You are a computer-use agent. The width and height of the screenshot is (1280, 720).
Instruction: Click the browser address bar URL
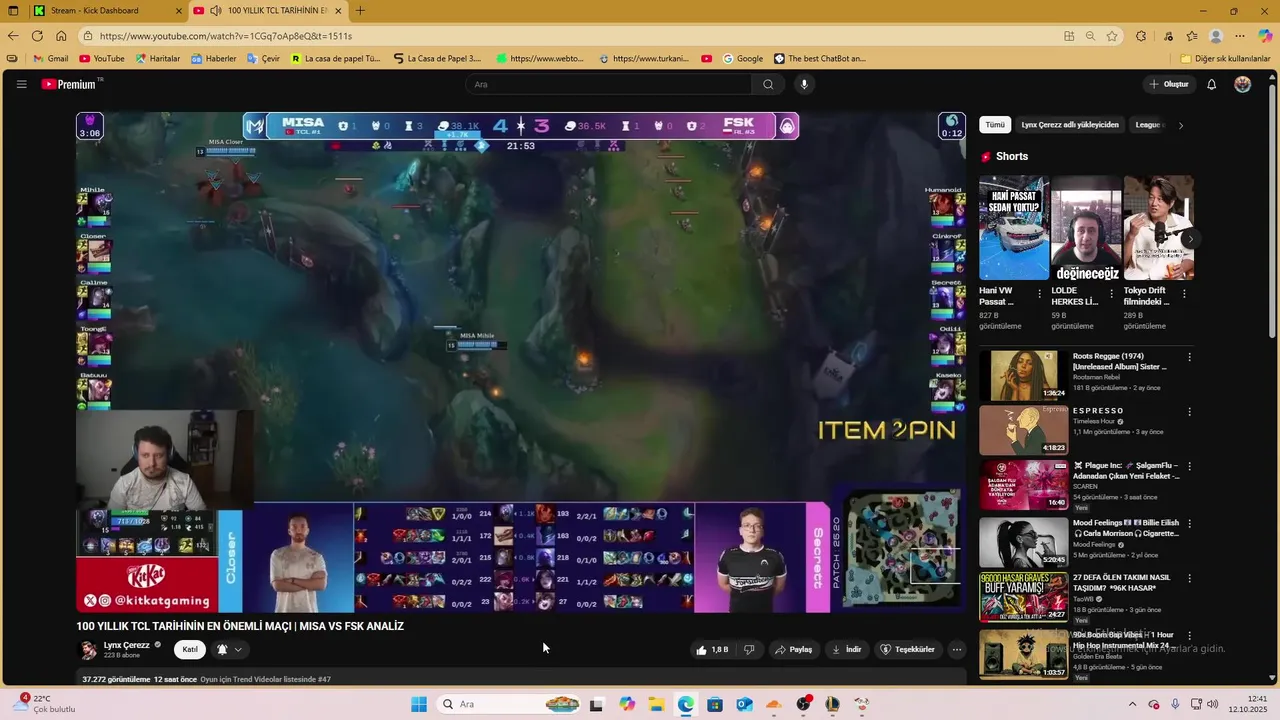[x=226, y=36]
